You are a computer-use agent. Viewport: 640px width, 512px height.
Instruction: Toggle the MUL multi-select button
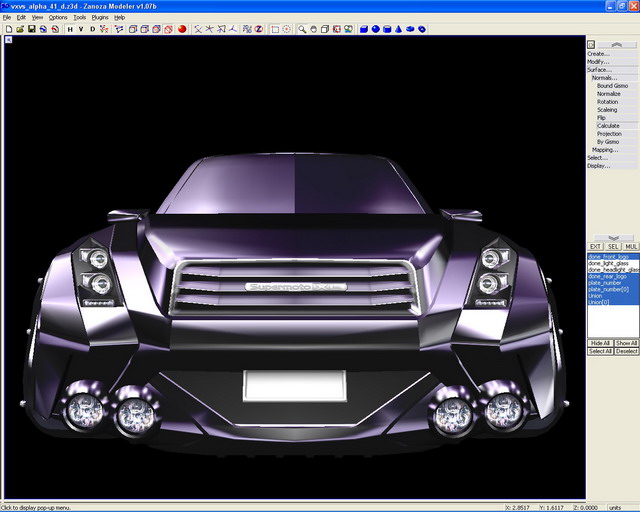pyautogui.click(x=631, y=247)
